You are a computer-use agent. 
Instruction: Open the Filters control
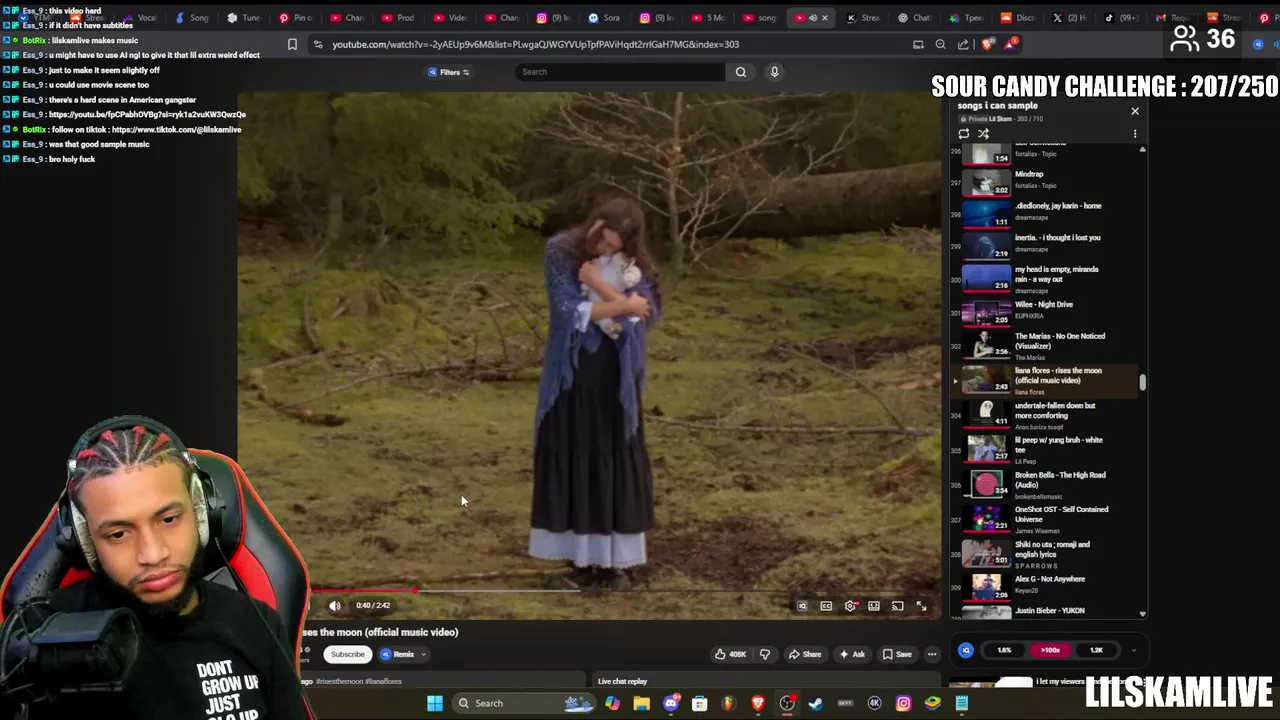click(x=449, y=72)
